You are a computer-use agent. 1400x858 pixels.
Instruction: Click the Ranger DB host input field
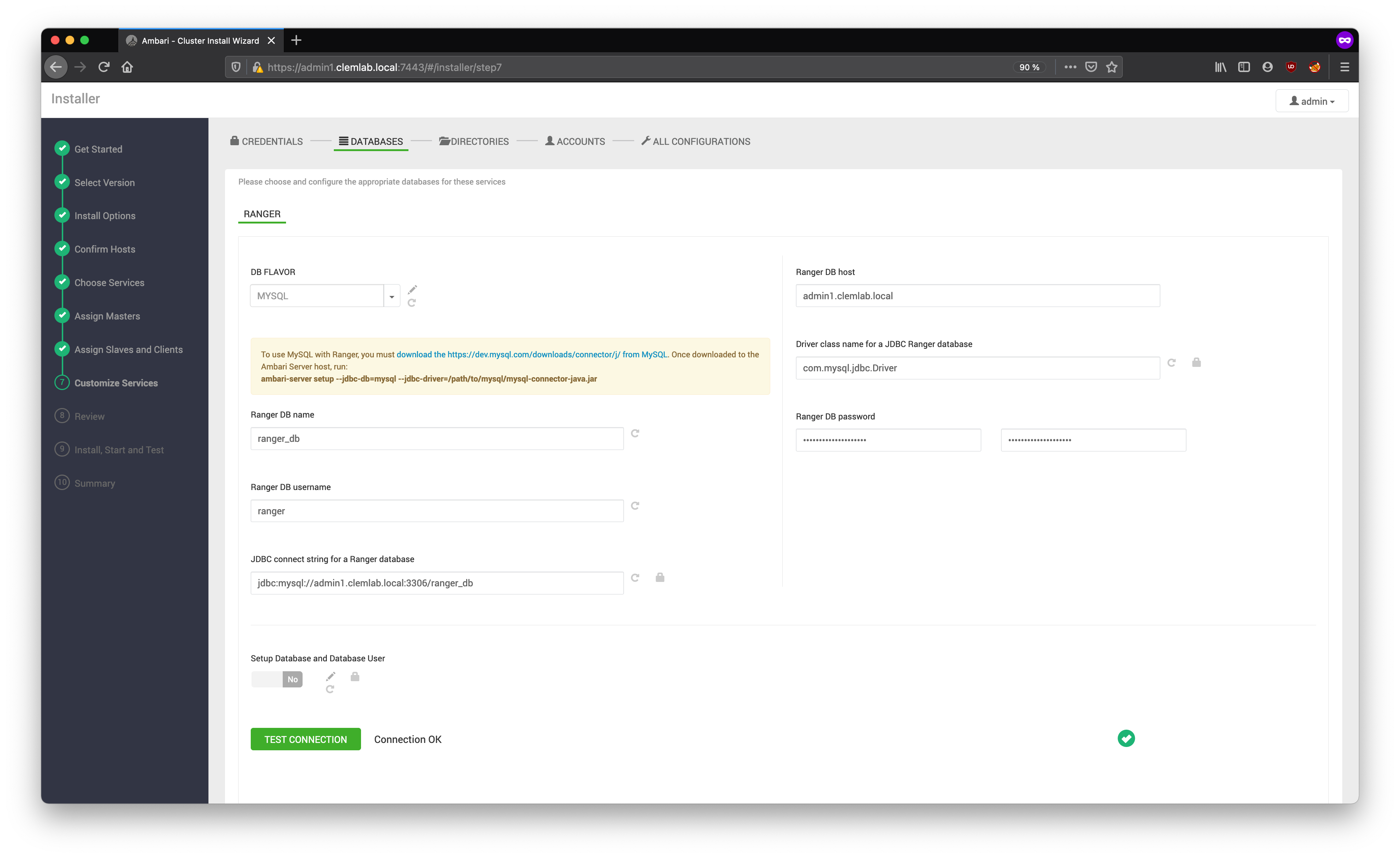click(x=977, y=296)
